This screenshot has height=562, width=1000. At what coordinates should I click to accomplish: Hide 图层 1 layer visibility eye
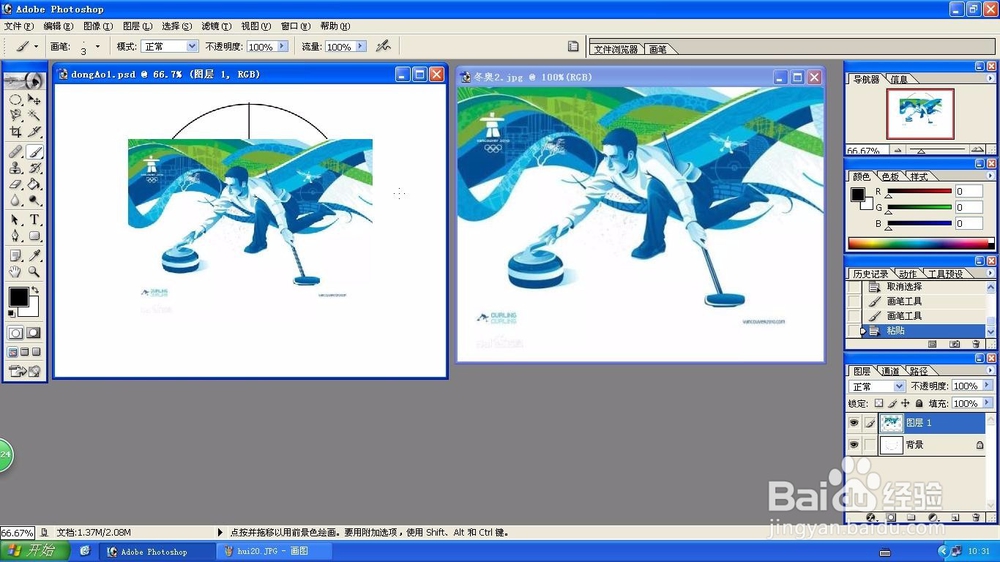[854, 423]
